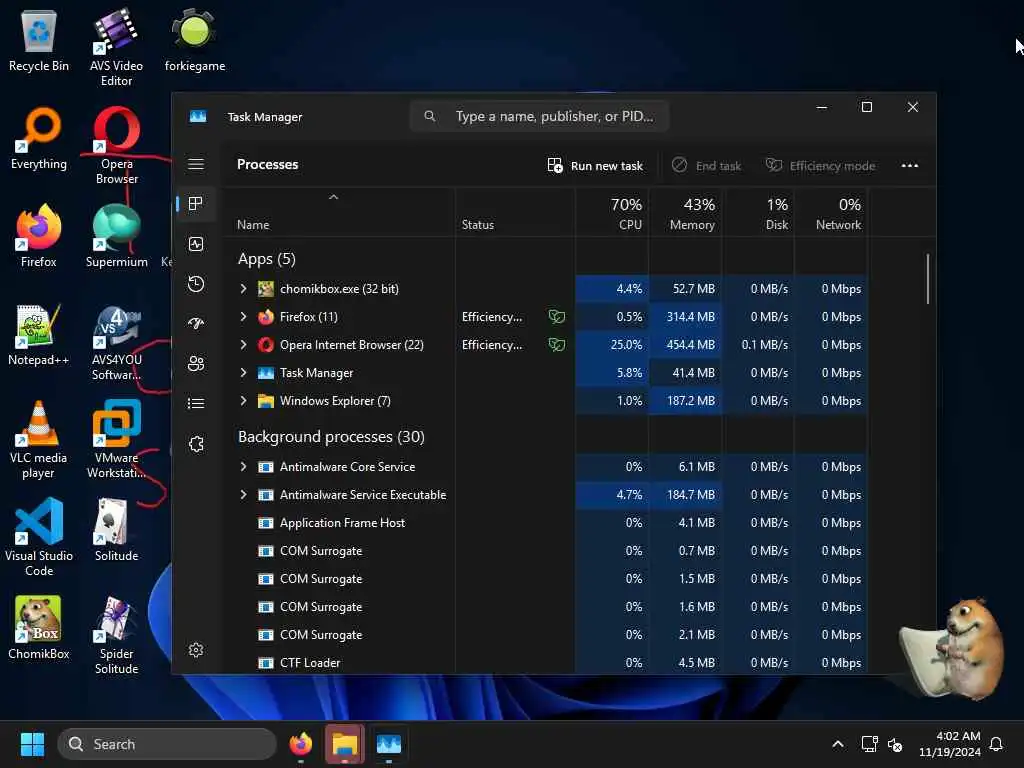The width and height of the screenshot is (1024, 768).
Task: Open App history page in sidebar
Action: point(196,283)
